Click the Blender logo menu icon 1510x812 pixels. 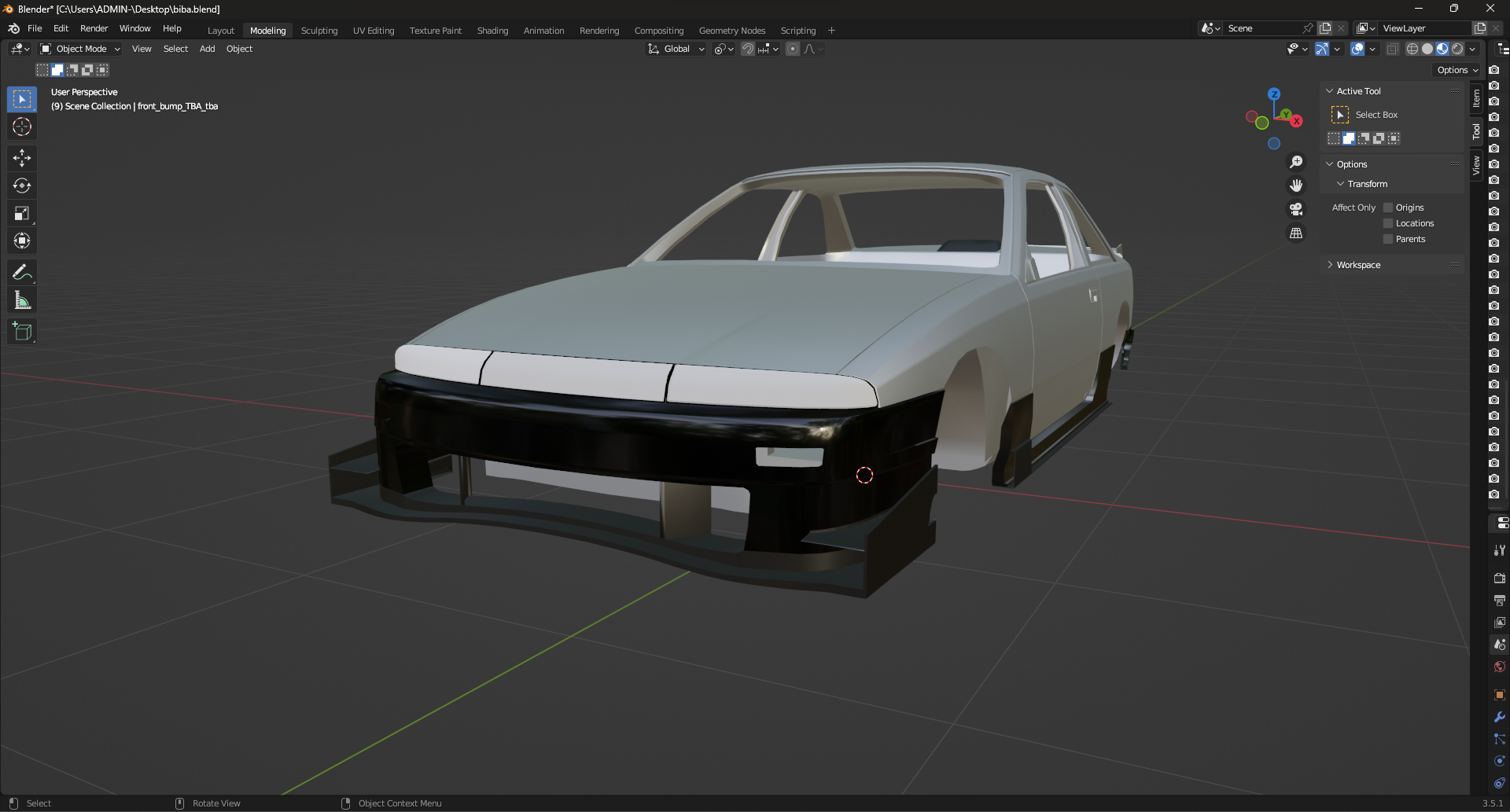coord(13,28)
